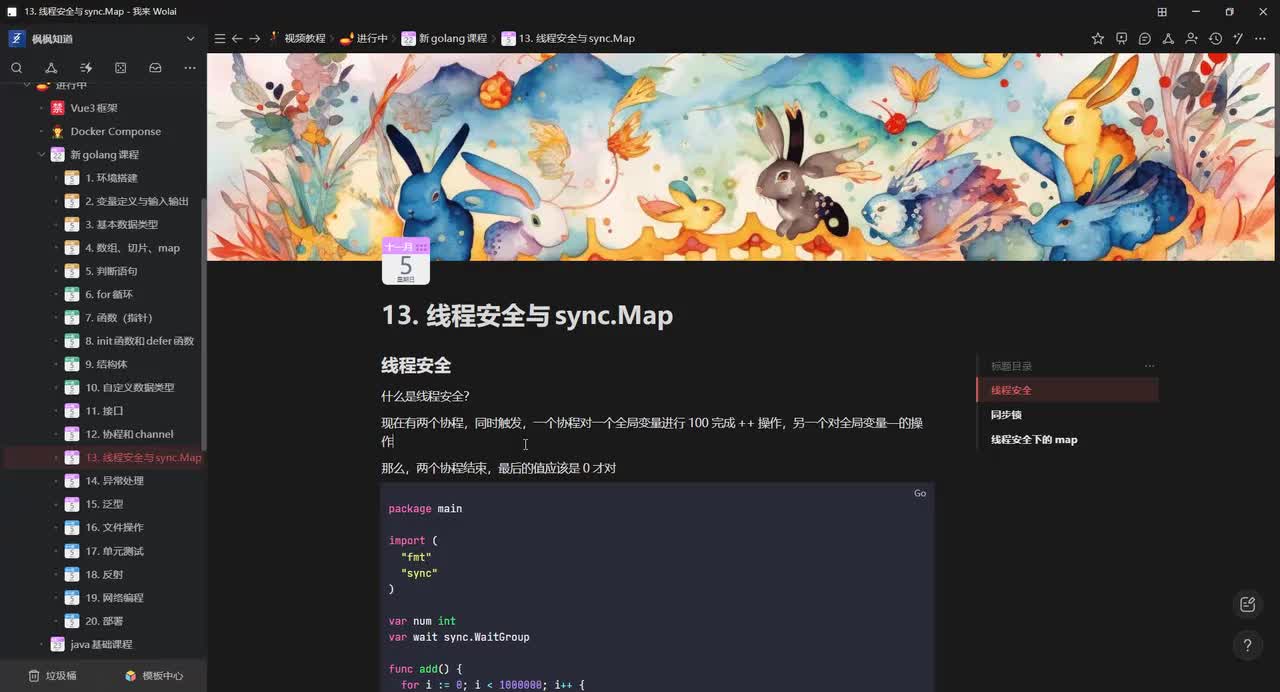Open page 14. 异常处理

point(115,481)
